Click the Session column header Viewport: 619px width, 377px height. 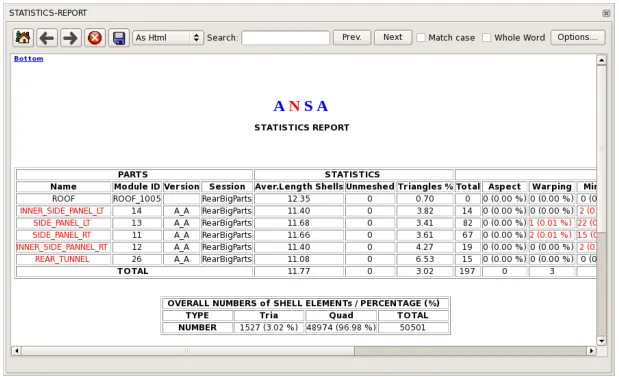point(227,187)
